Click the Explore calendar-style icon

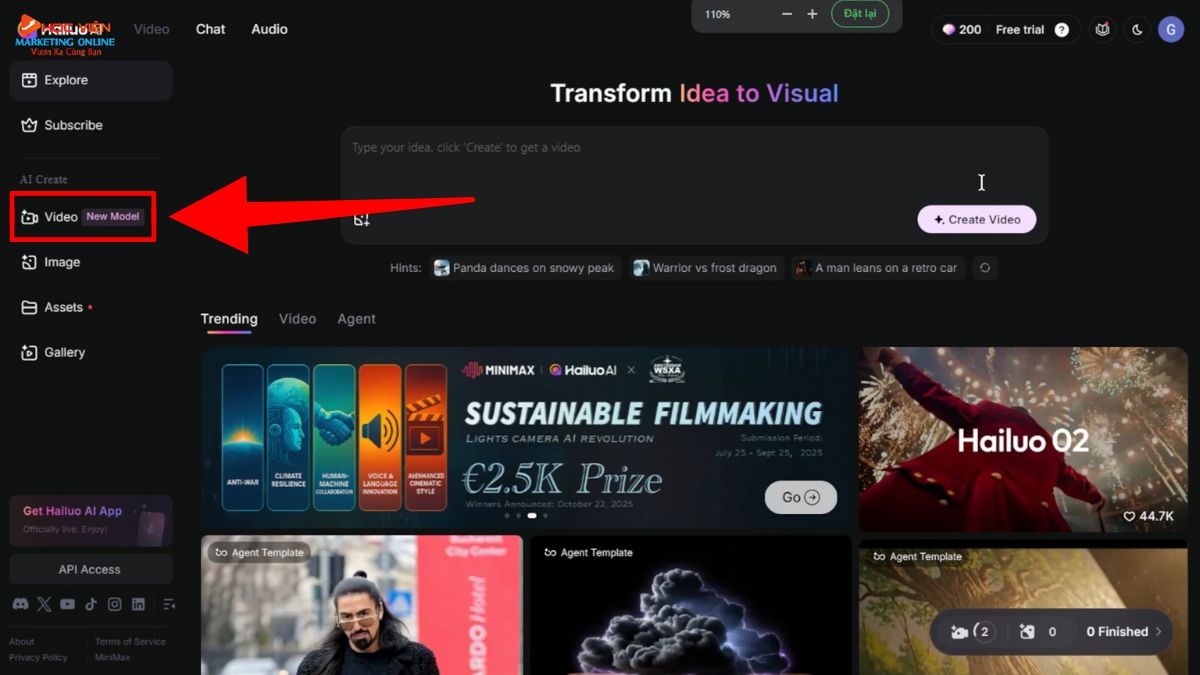[29, 80]
